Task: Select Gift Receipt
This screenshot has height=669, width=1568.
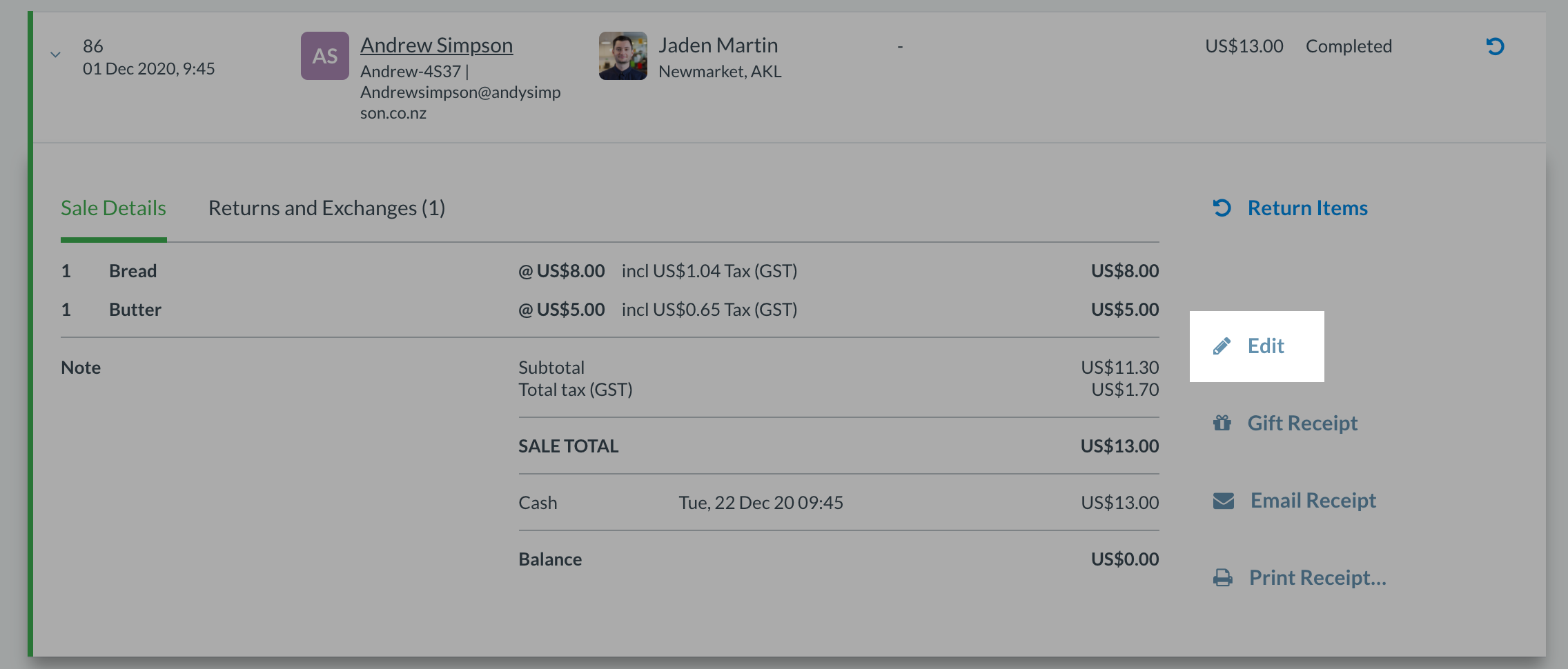Action: click(1302, 423)
